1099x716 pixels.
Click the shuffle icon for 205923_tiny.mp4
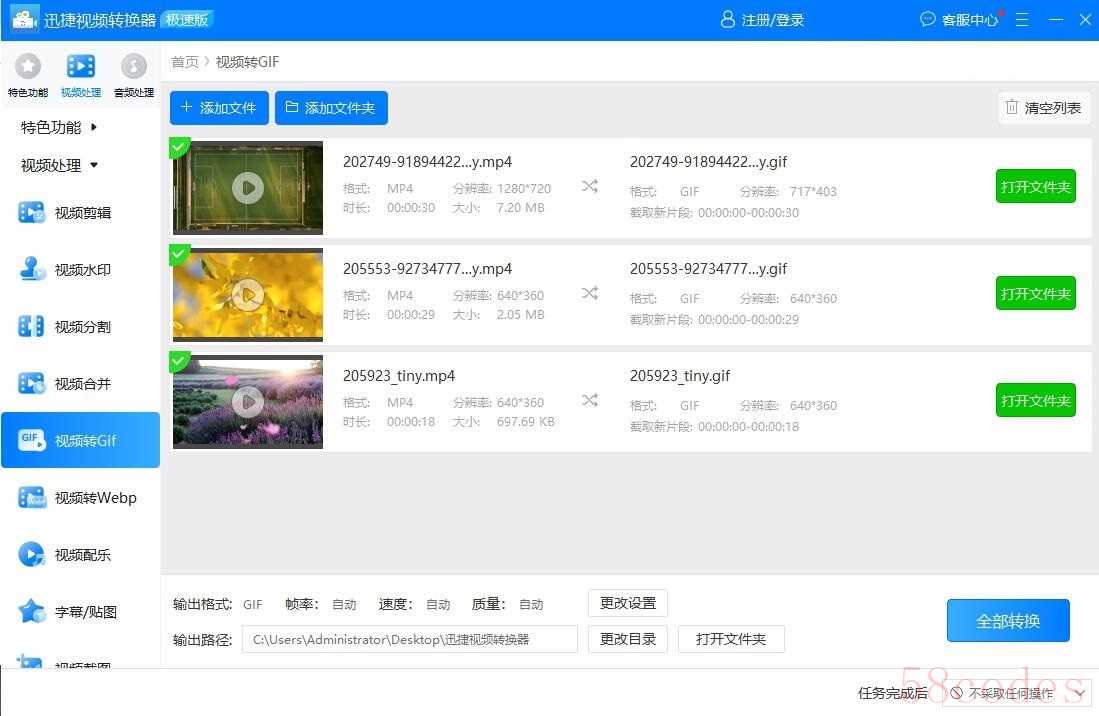(590, 401)
